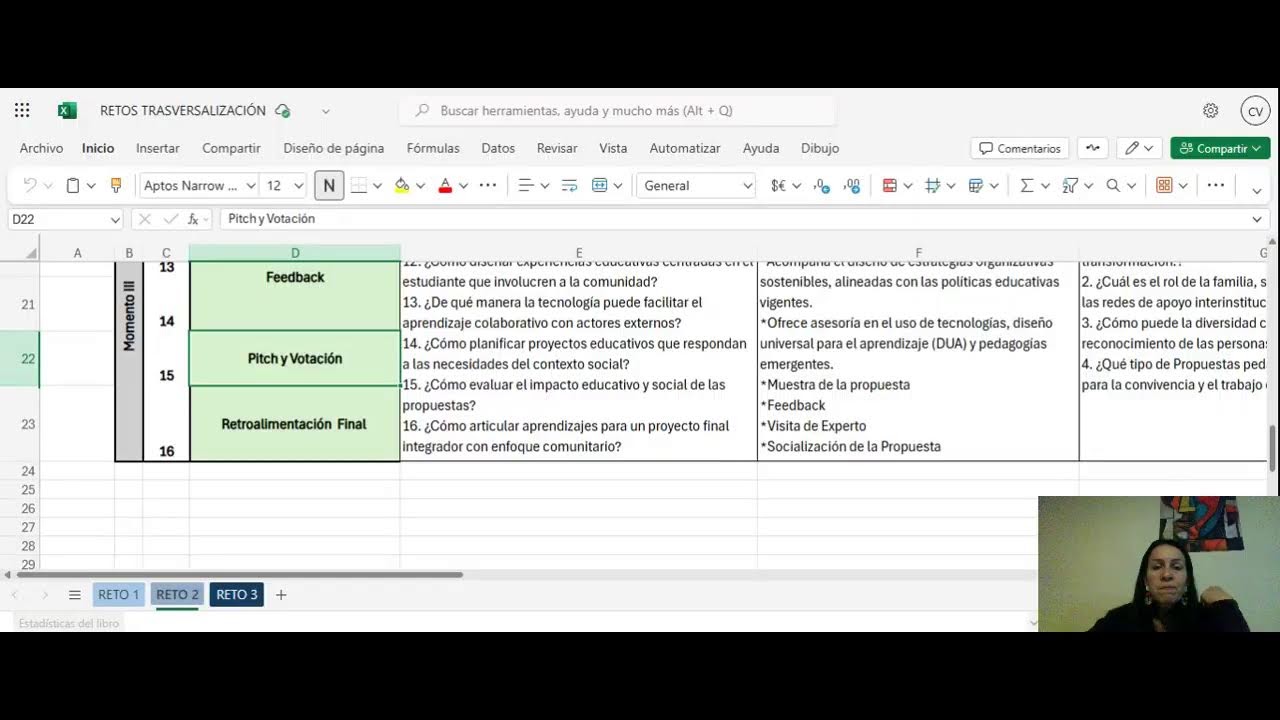Image resolution: width=1280 pixels, height=720 pixels.
Task: Click the search tools box
Action: click(618, 111)
